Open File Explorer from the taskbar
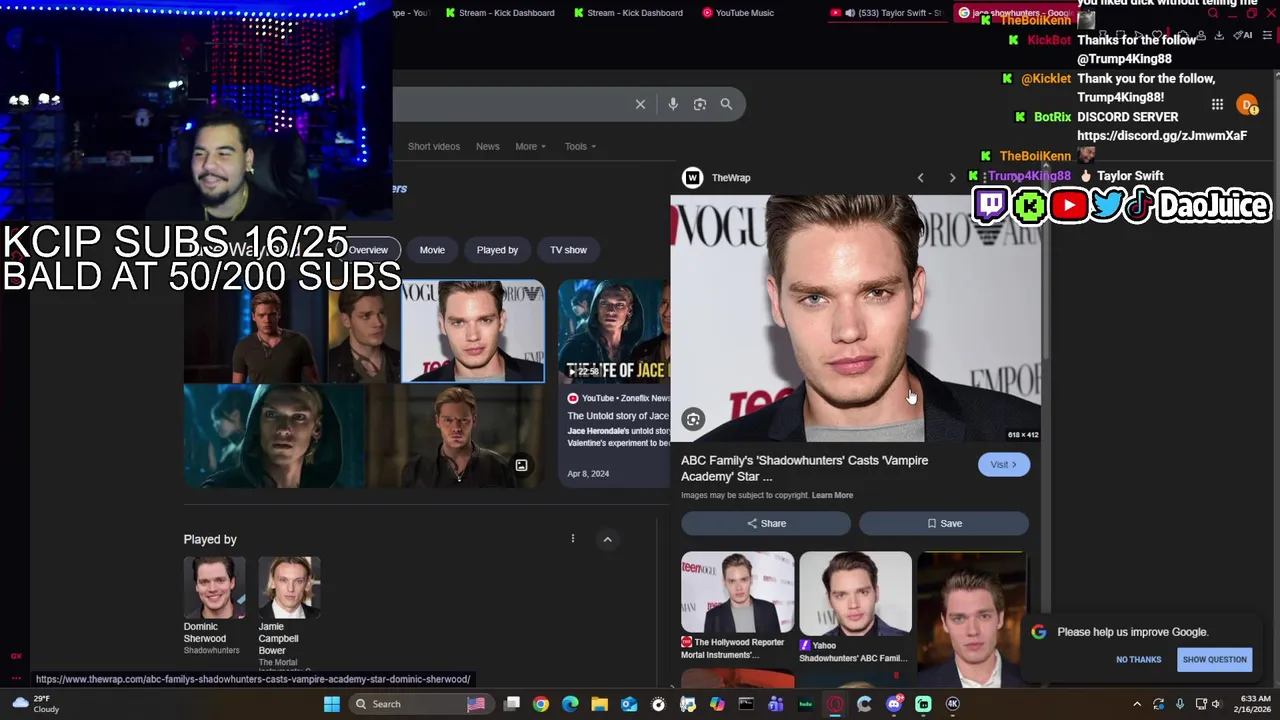Screen dimensions: 1280x720 (x=599, y=704)
